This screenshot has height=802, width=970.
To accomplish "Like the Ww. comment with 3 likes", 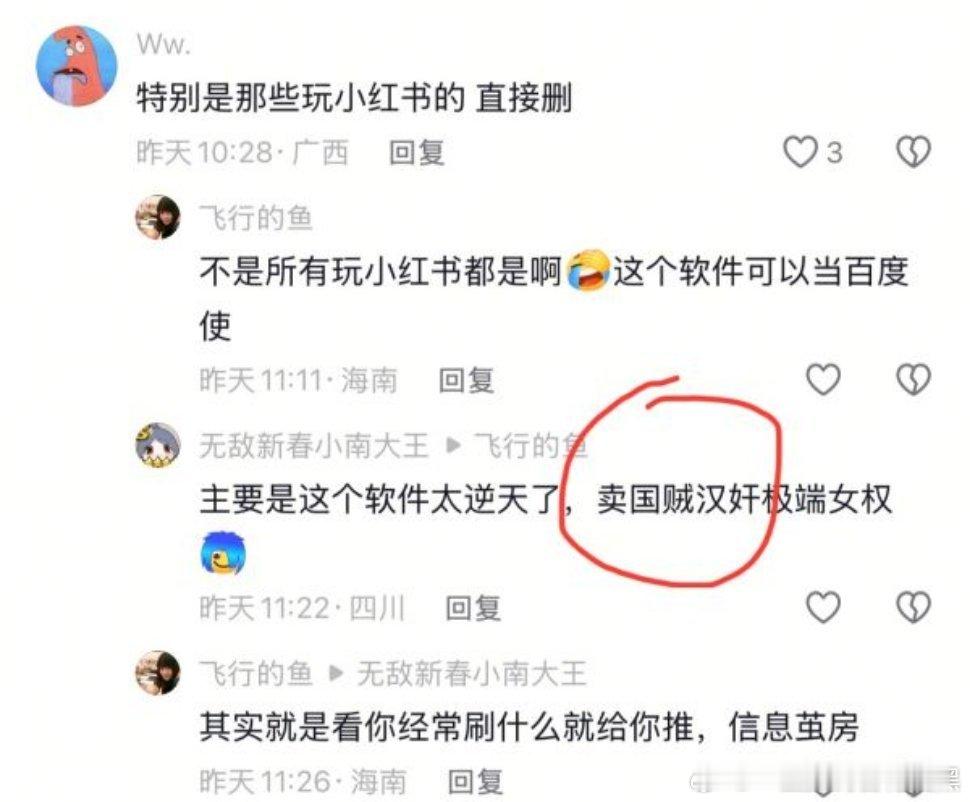I will [x=800, y=152].
